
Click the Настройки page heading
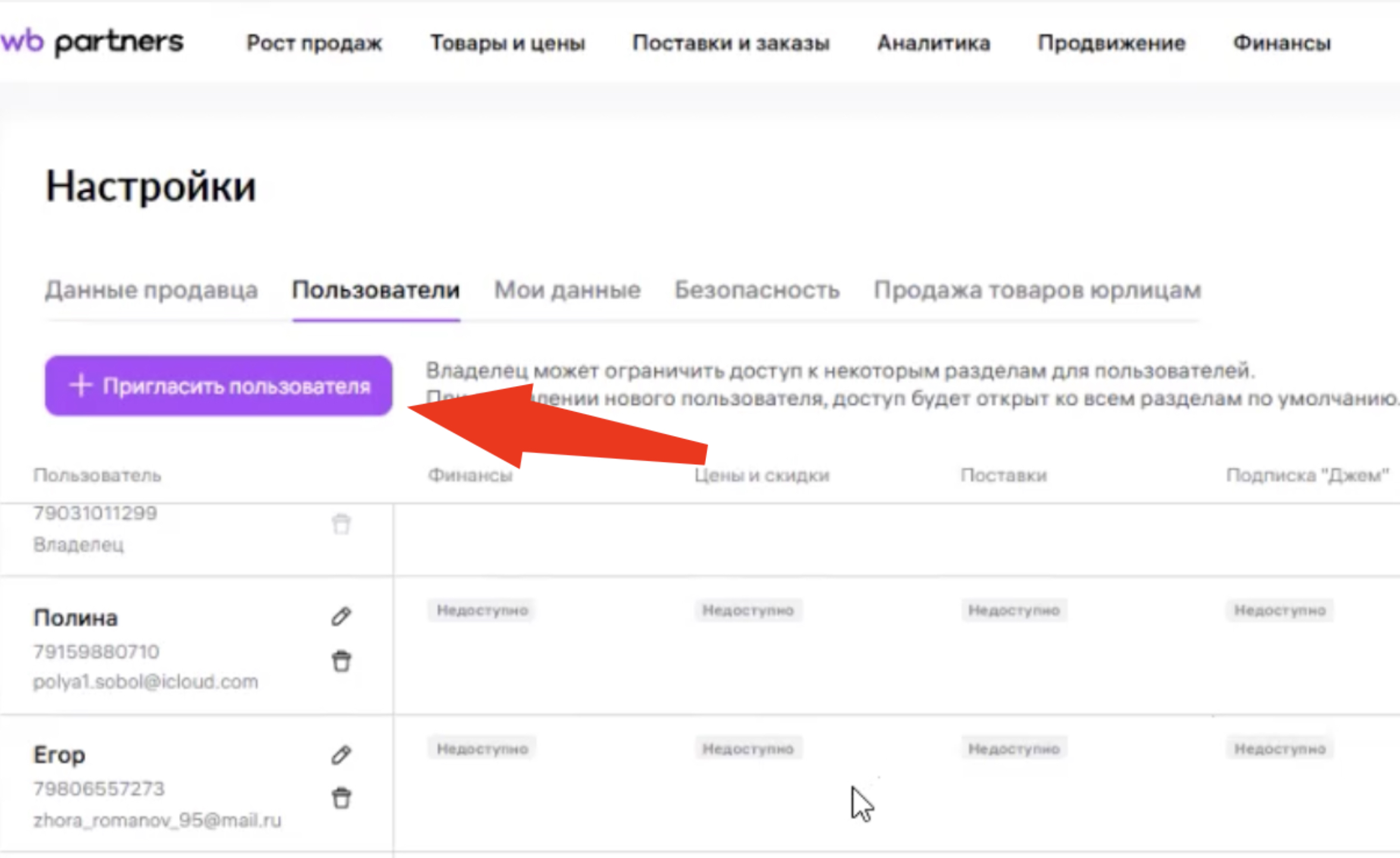click(151, 186)
